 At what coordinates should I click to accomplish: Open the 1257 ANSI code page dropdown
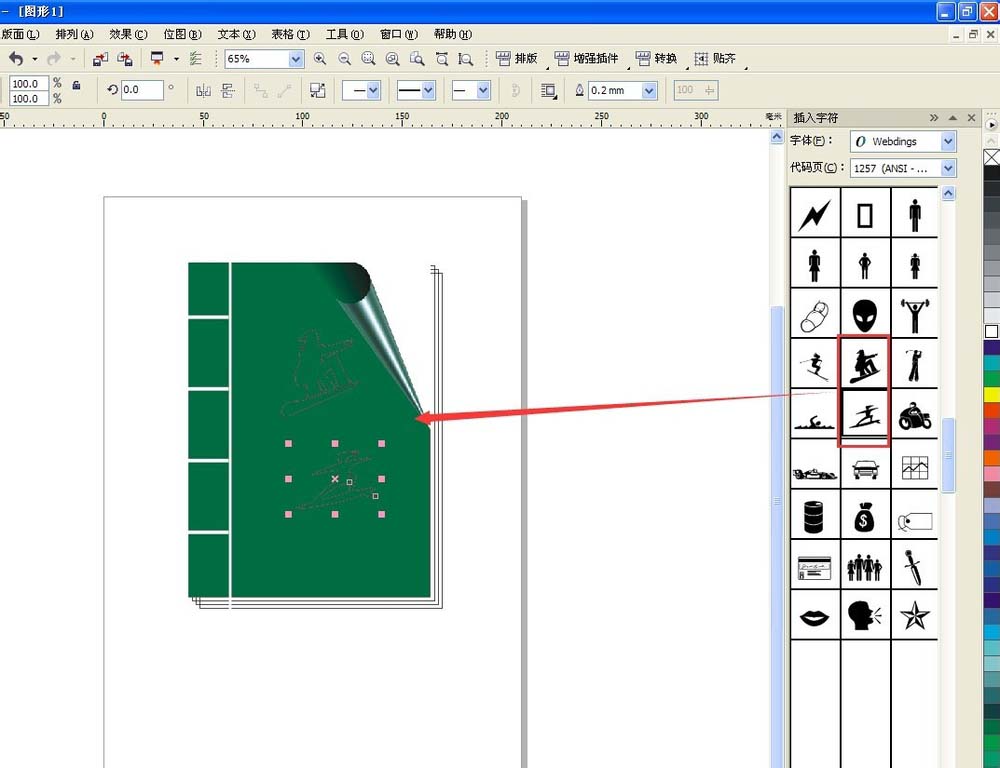coord(948,168)
